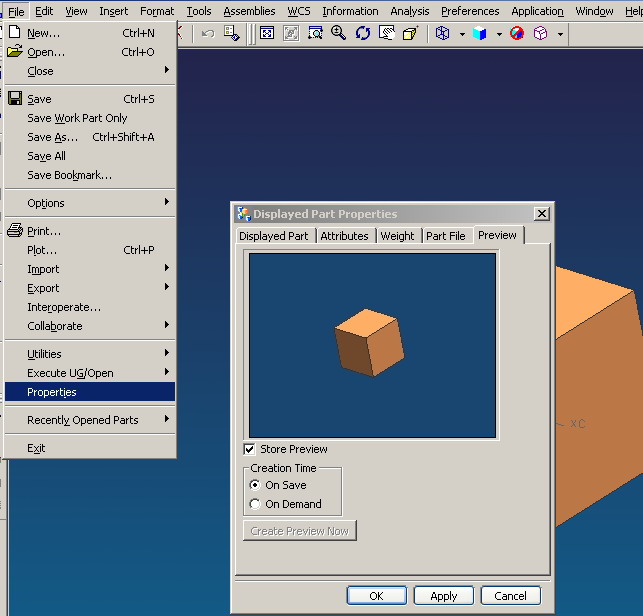Expand the Close submenu
The image size is (643, 616).
(x=90, y=71)
